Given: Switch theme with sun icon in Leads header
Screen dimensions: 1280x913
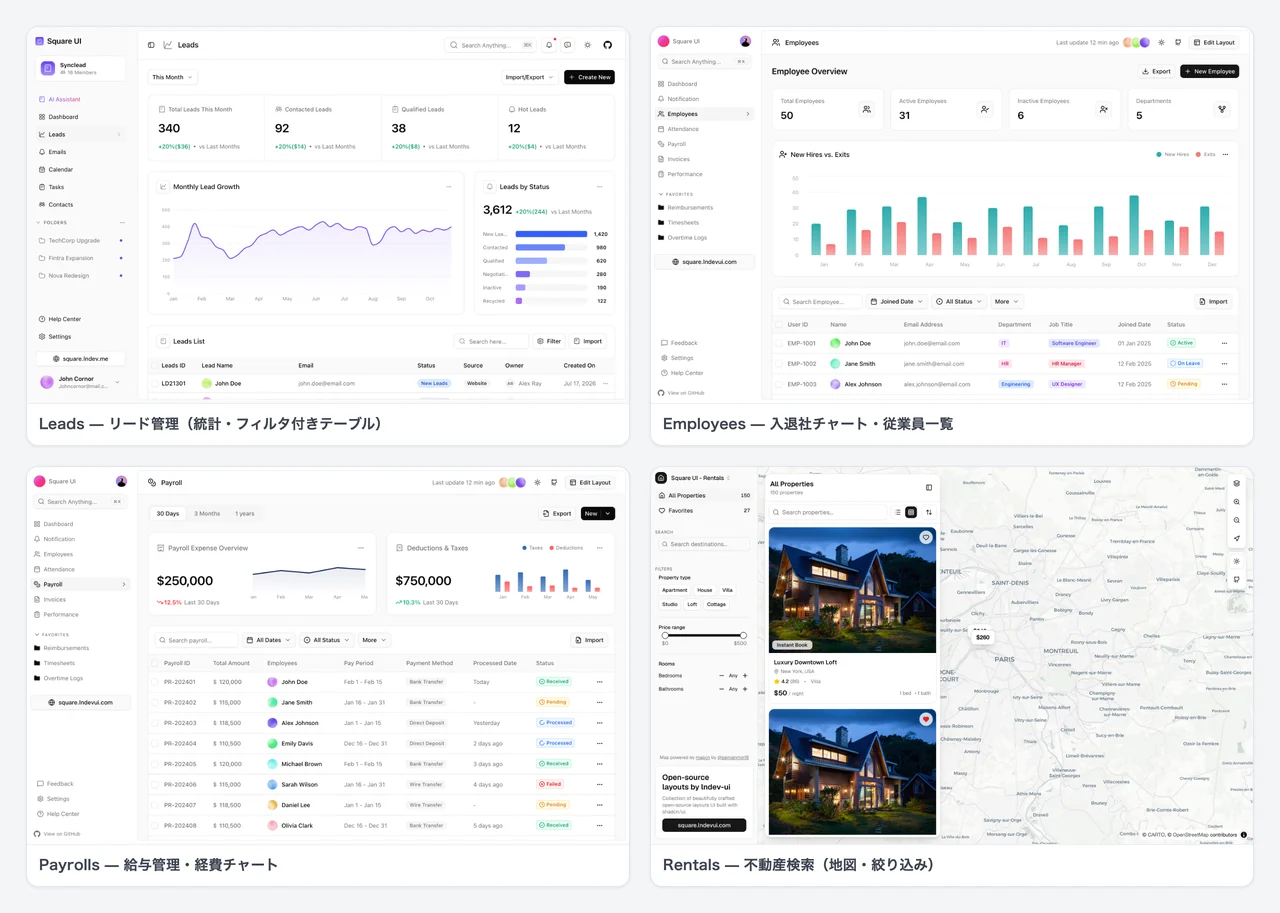Looking at the screenshot, I should 588,45.
